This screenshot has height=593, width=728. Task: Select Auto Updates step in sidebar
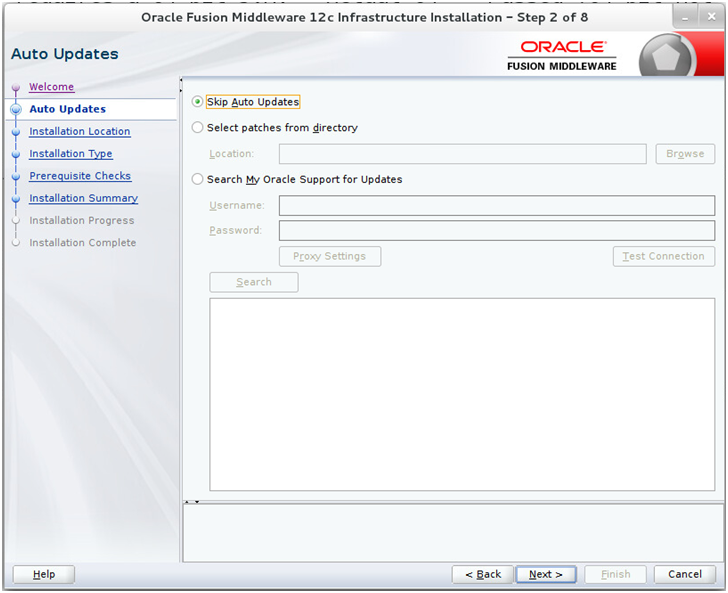tap(68, 109)
